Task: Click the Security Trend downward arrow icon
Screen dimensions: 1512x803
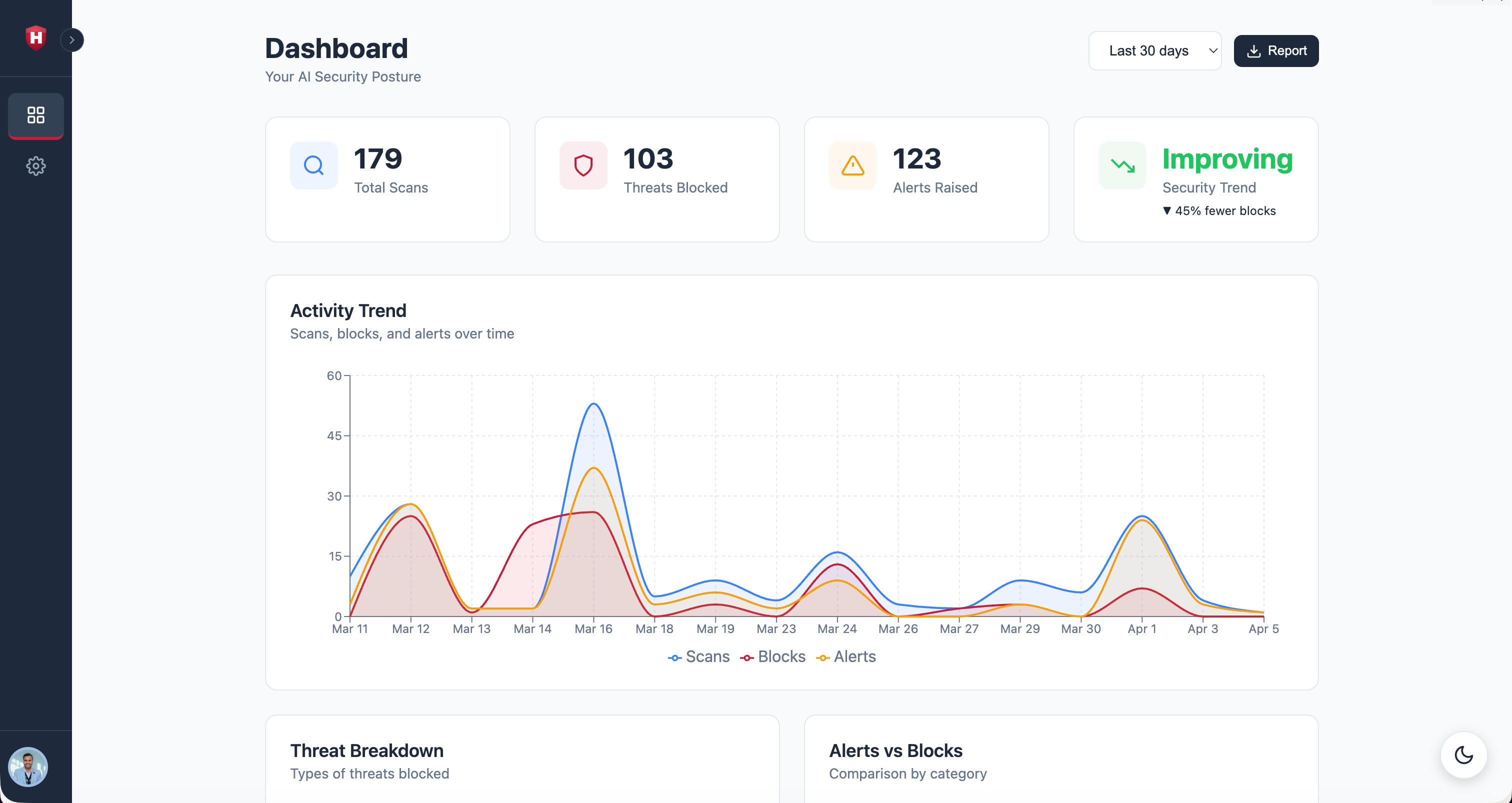Action: pos(1121,165)
